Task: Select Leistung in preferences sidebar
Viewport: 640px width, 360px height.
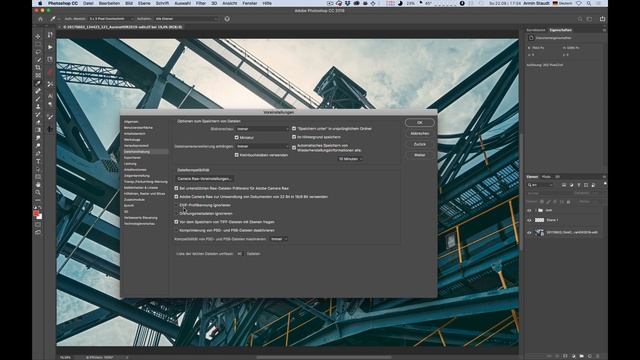Action: tap(131, 164)
